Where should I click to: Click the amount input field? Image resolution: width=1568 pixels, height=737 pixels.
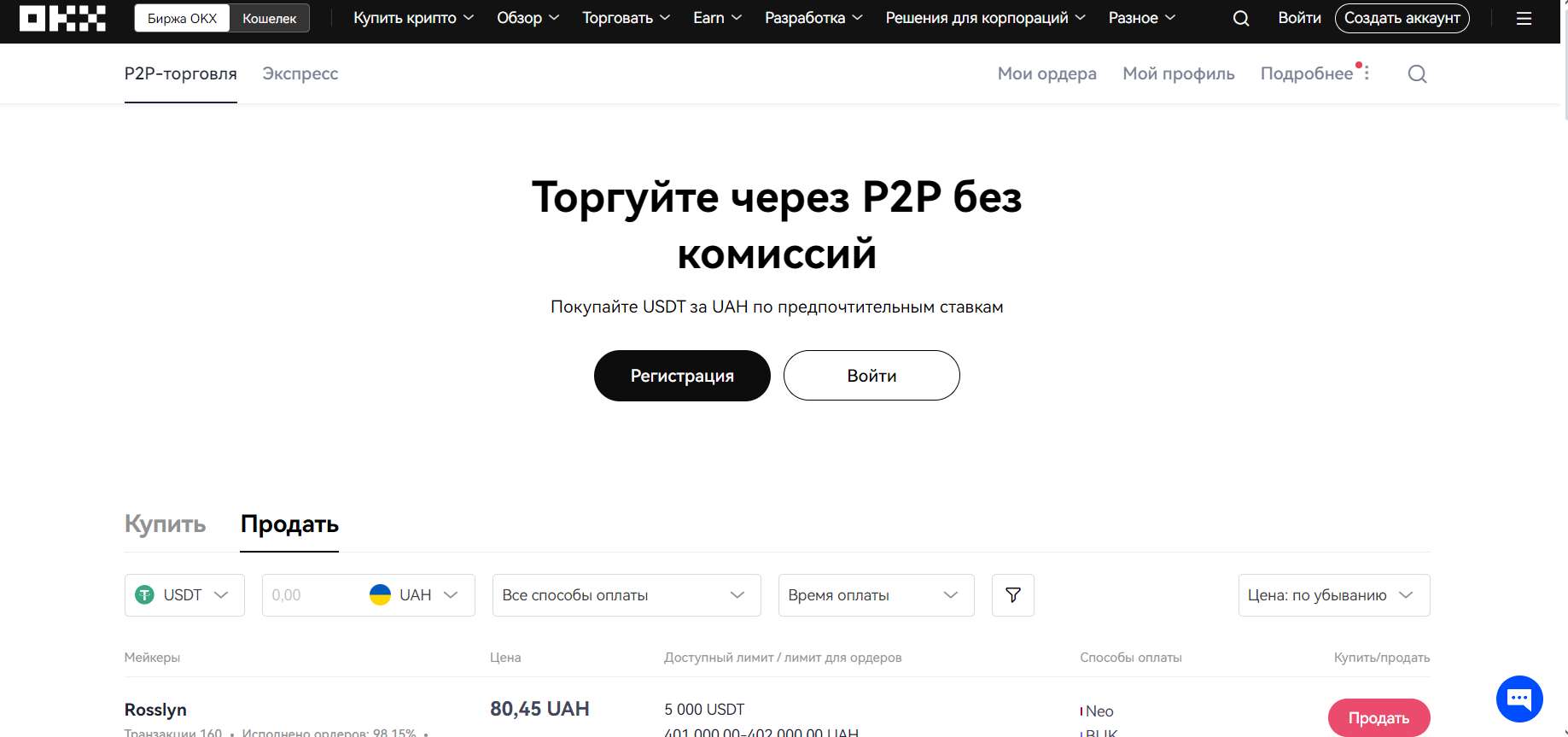pyautogui.click(x=313, y=595)
